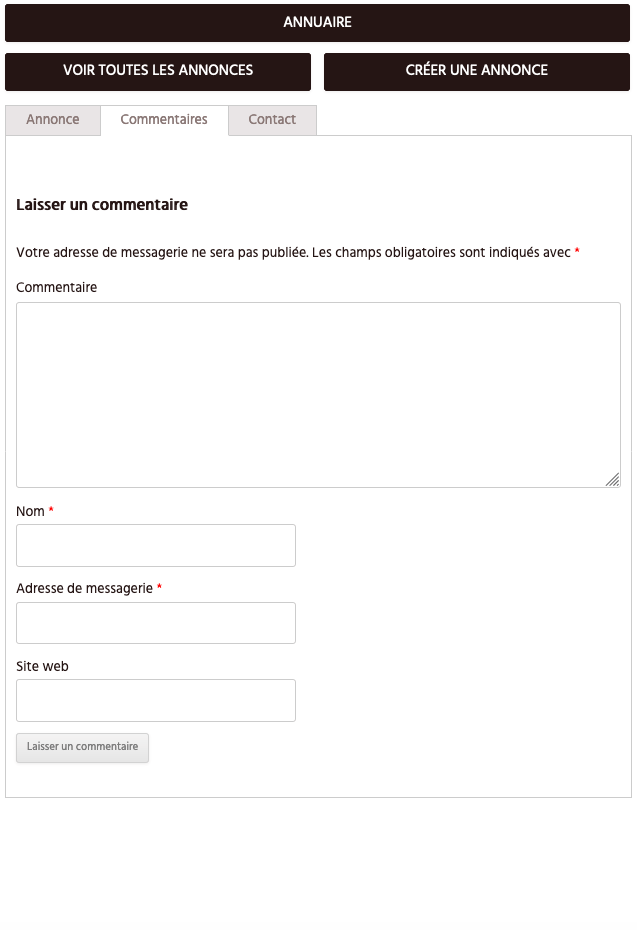Click the notice about unpublished email address
The image size is (637, 930).
293,253
